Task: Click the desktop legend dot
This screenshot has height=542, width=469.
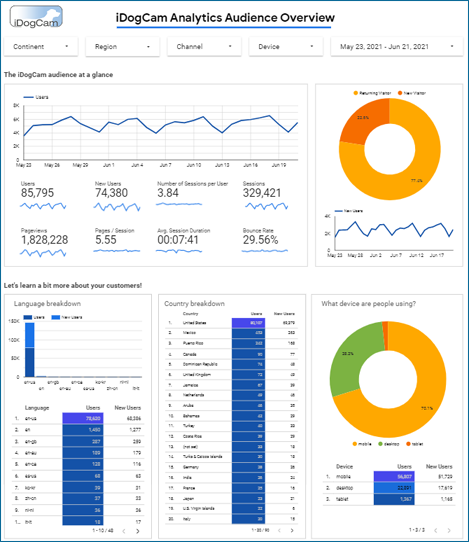Action: [x=380, y=444]
